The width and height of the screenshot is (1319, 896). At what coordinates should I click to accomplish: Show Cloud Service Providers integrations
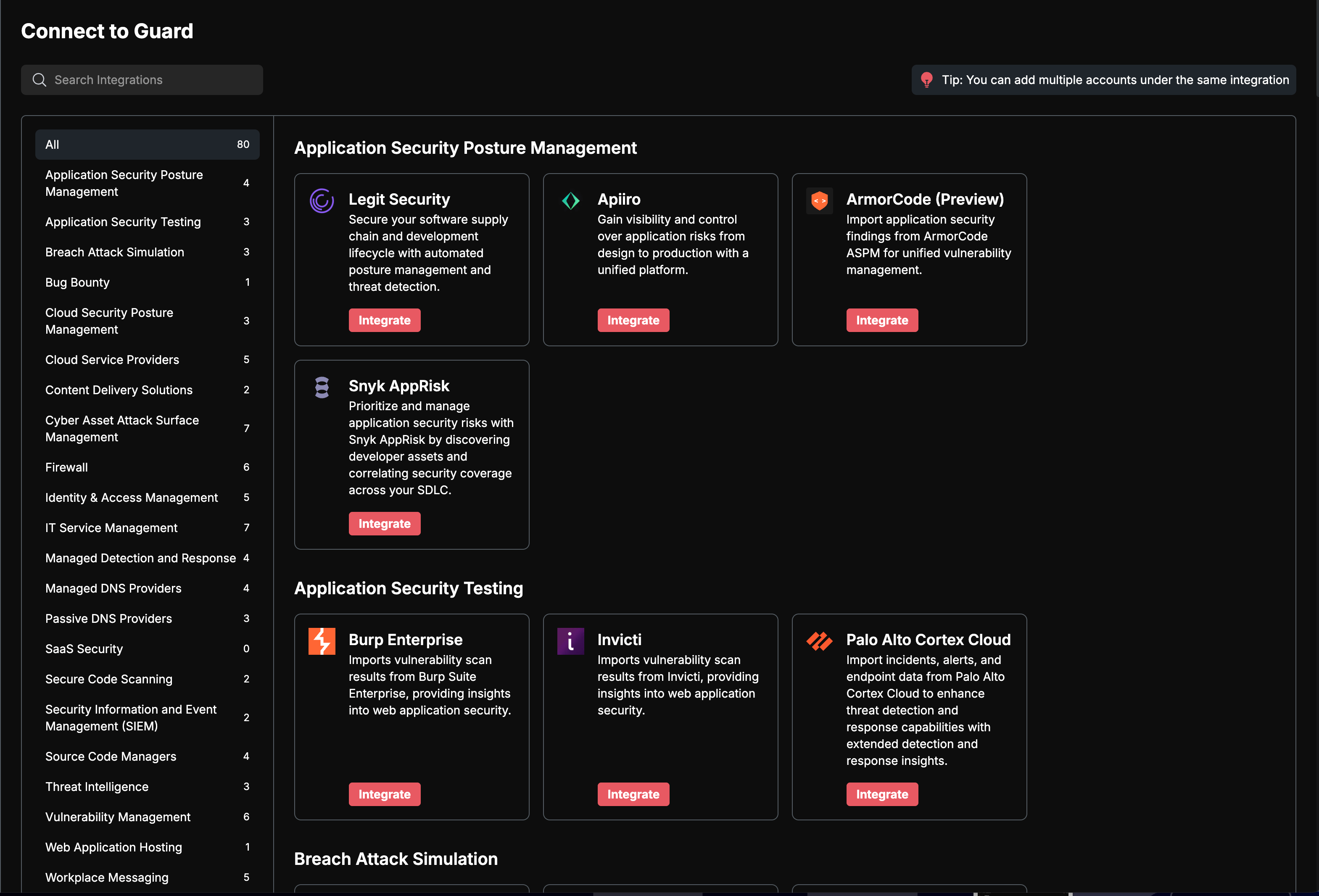point(147,360)
